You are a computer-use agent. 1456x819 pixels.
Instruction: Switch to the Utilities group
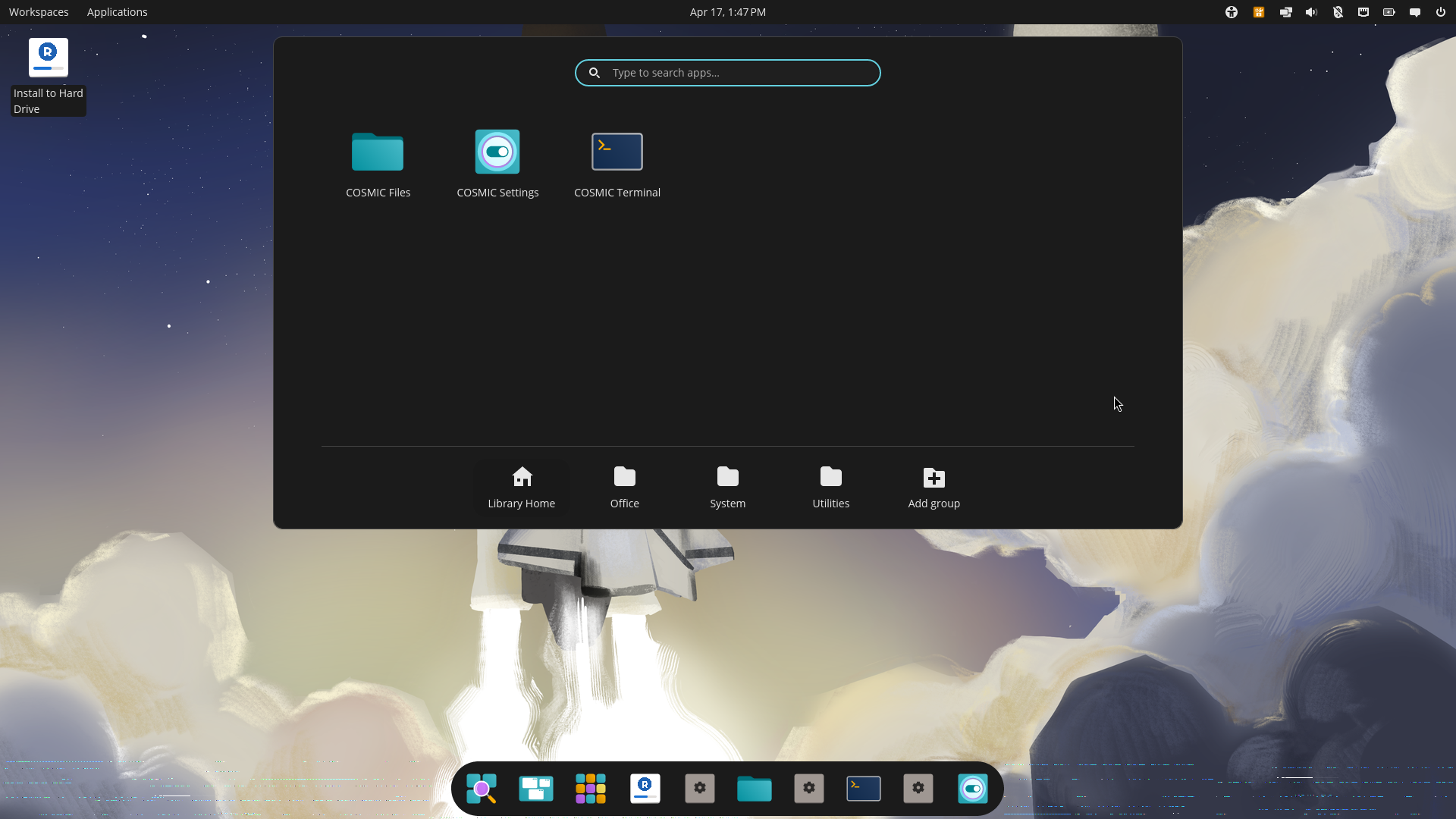(x=831, y=488)
